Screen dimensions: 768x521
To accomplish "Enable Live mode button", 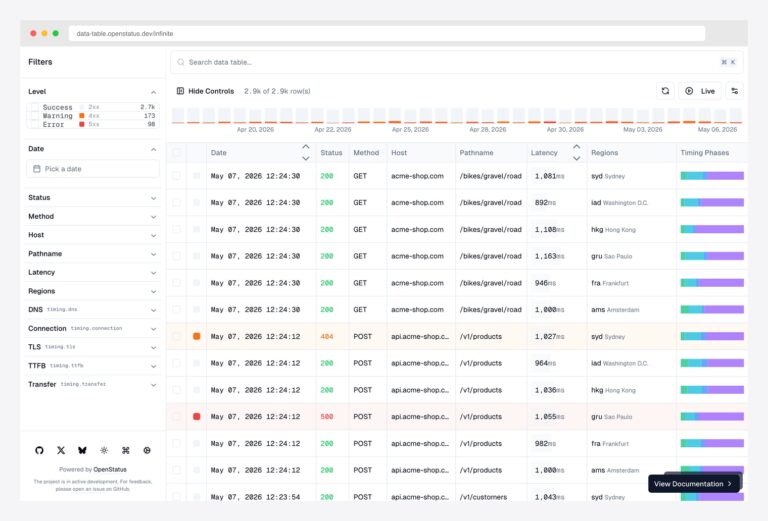I will 700,91.
